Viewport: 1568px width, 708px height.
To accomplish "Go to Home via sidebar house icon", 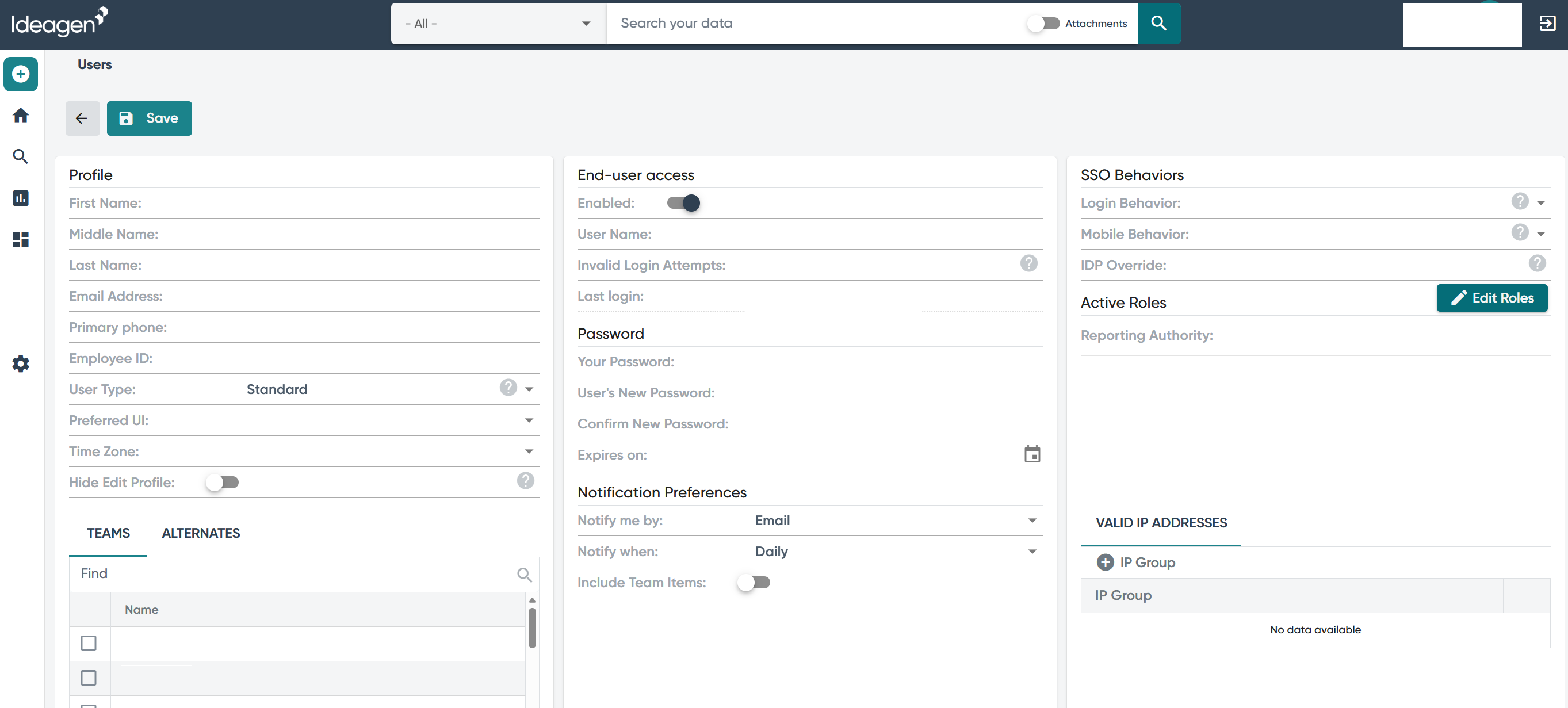I will (21, 116).
